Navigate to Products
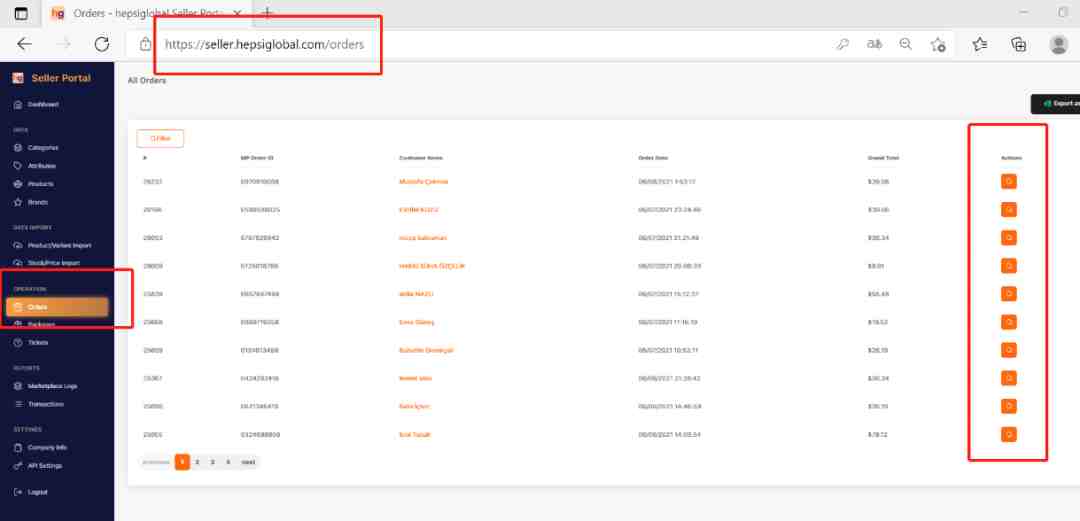1080x521 pixels. 34,184
